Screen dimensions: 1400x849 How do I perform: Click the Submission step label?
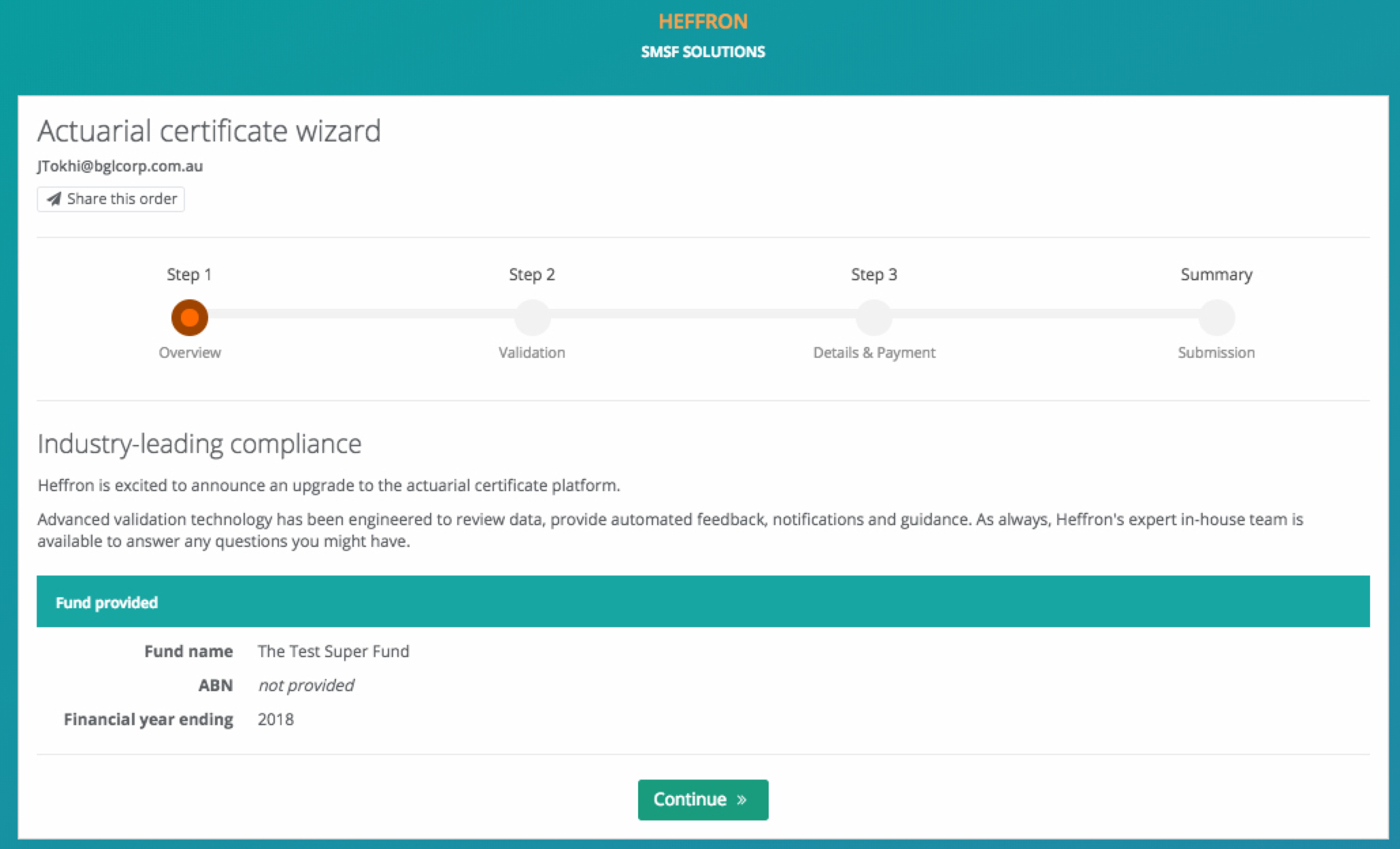[1216, 352]
